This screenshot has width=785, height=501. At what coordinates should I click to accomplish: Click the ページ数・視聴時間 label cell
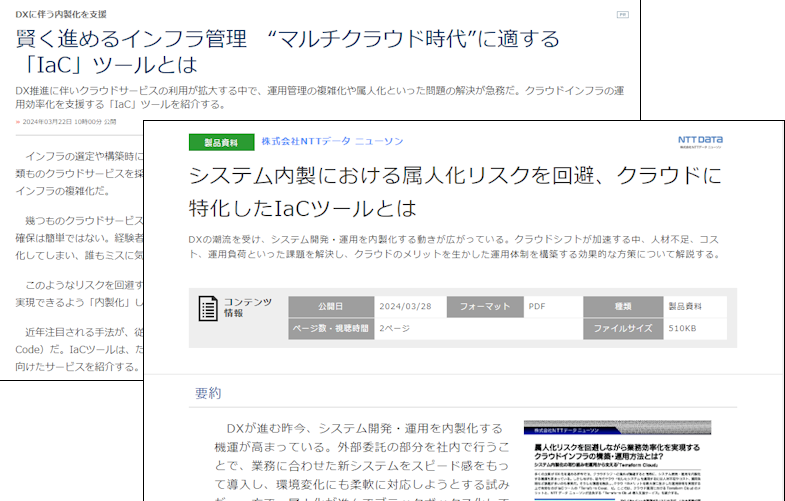click(x=331, y=328)
